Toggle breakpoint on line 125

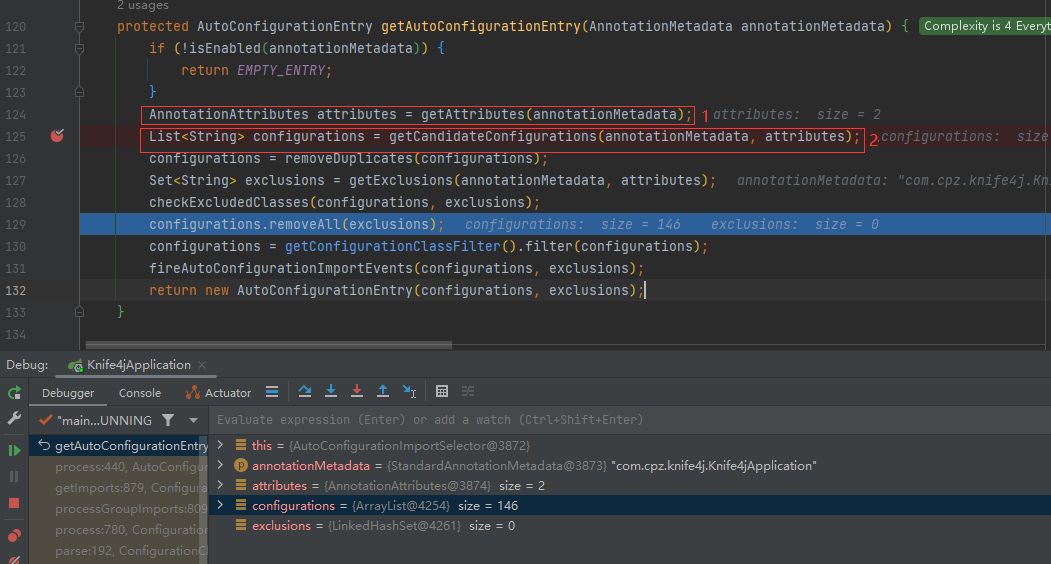point(58,136)
